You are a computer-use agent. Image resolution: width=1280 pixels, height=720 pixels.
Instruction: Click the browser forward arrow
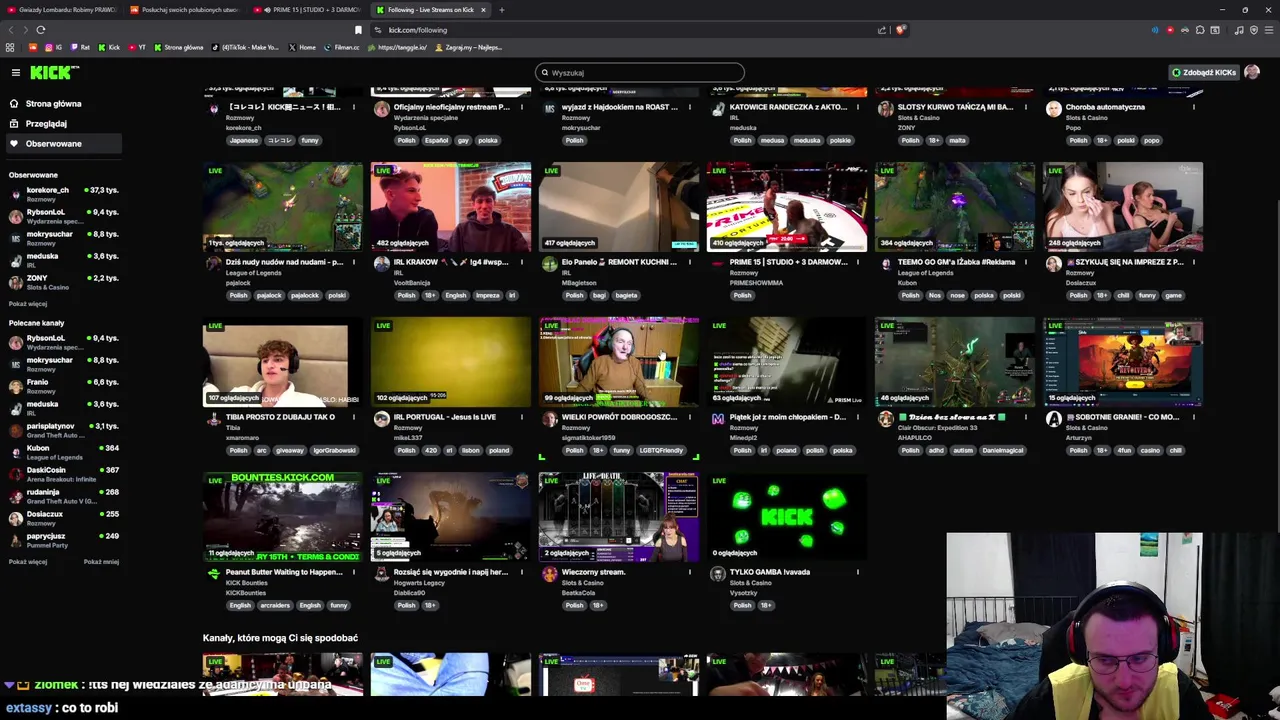coord(26,30)
